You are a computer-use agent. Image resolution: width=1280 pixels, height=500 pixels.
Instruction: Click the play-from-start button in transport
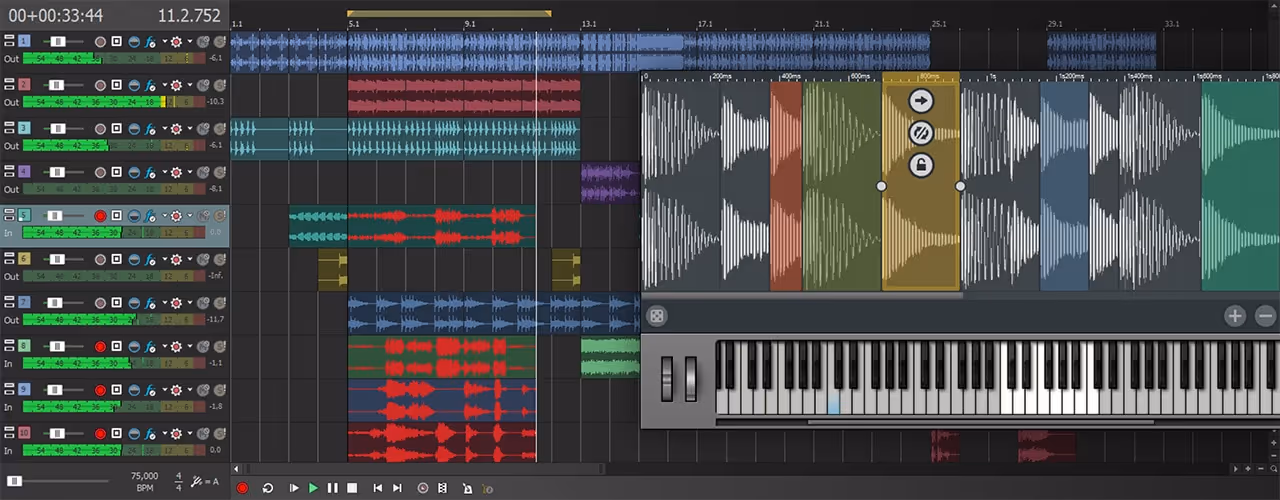pos(294,488)
